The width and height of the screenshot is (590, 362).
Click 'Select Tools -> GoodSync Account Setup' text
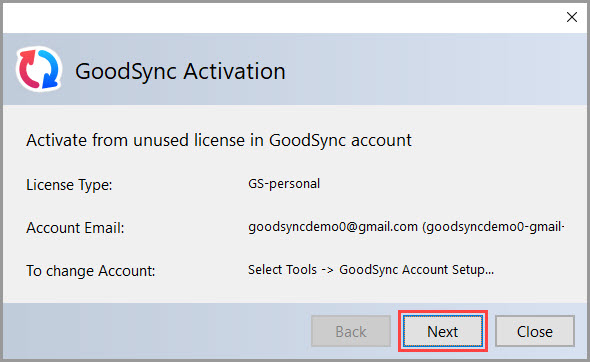(371, 270)
